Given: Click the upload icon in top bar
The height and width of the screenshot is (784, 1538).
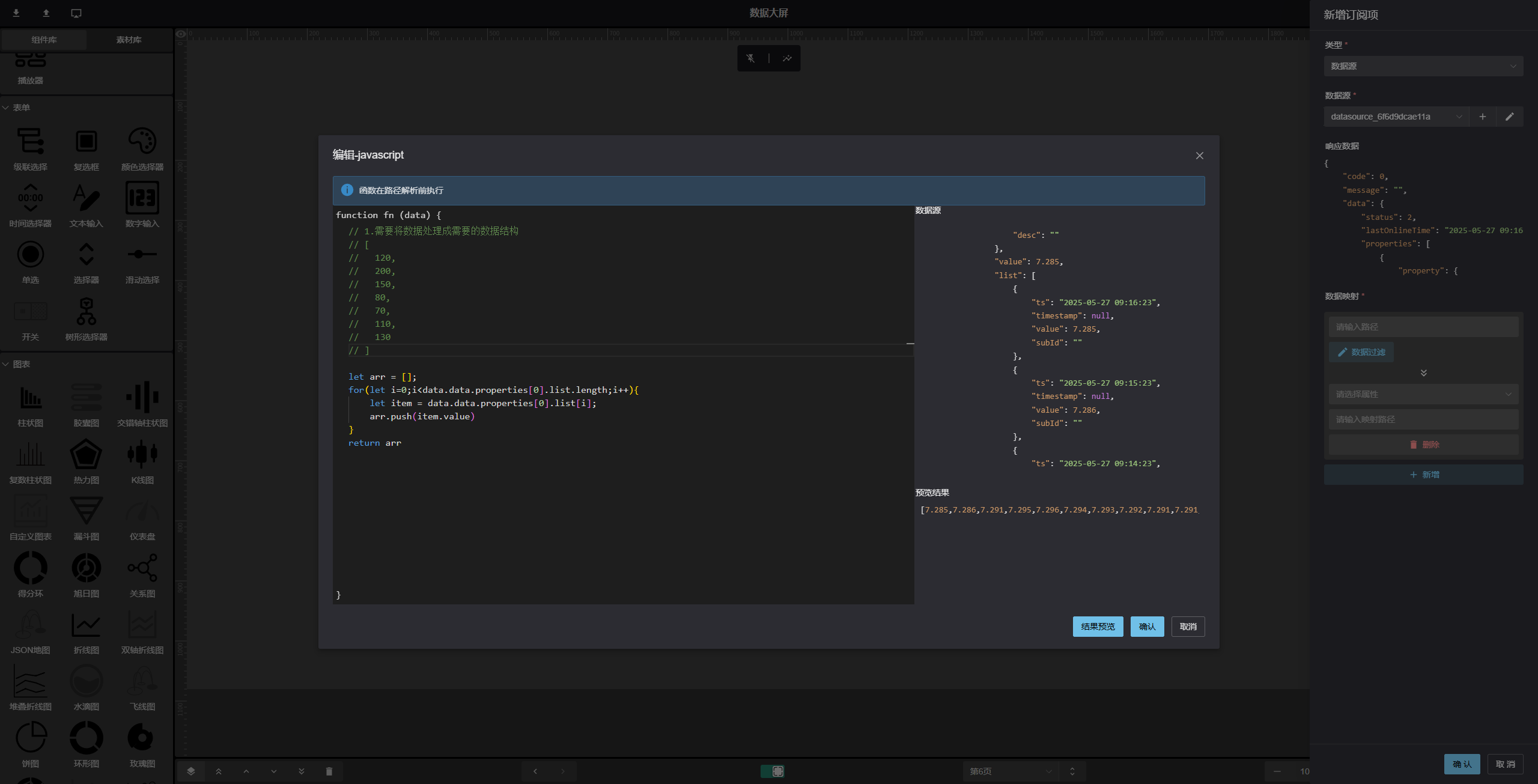Looking at the screenshot, I should 46,13.
